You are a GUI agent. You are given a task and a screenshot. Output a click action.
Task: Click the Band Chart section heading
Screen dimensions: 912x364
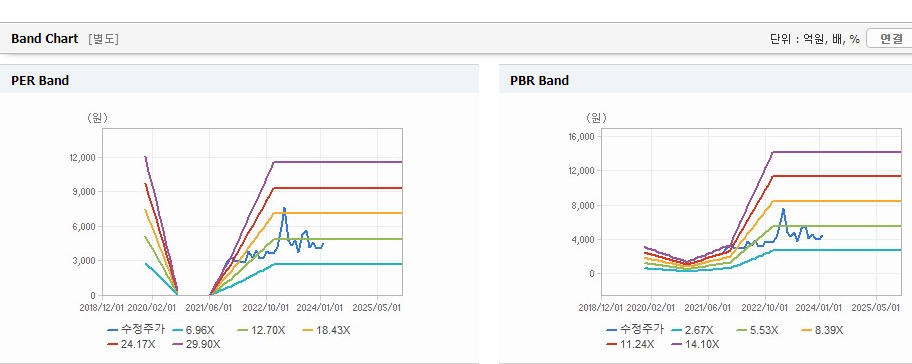tap(44, 39)
